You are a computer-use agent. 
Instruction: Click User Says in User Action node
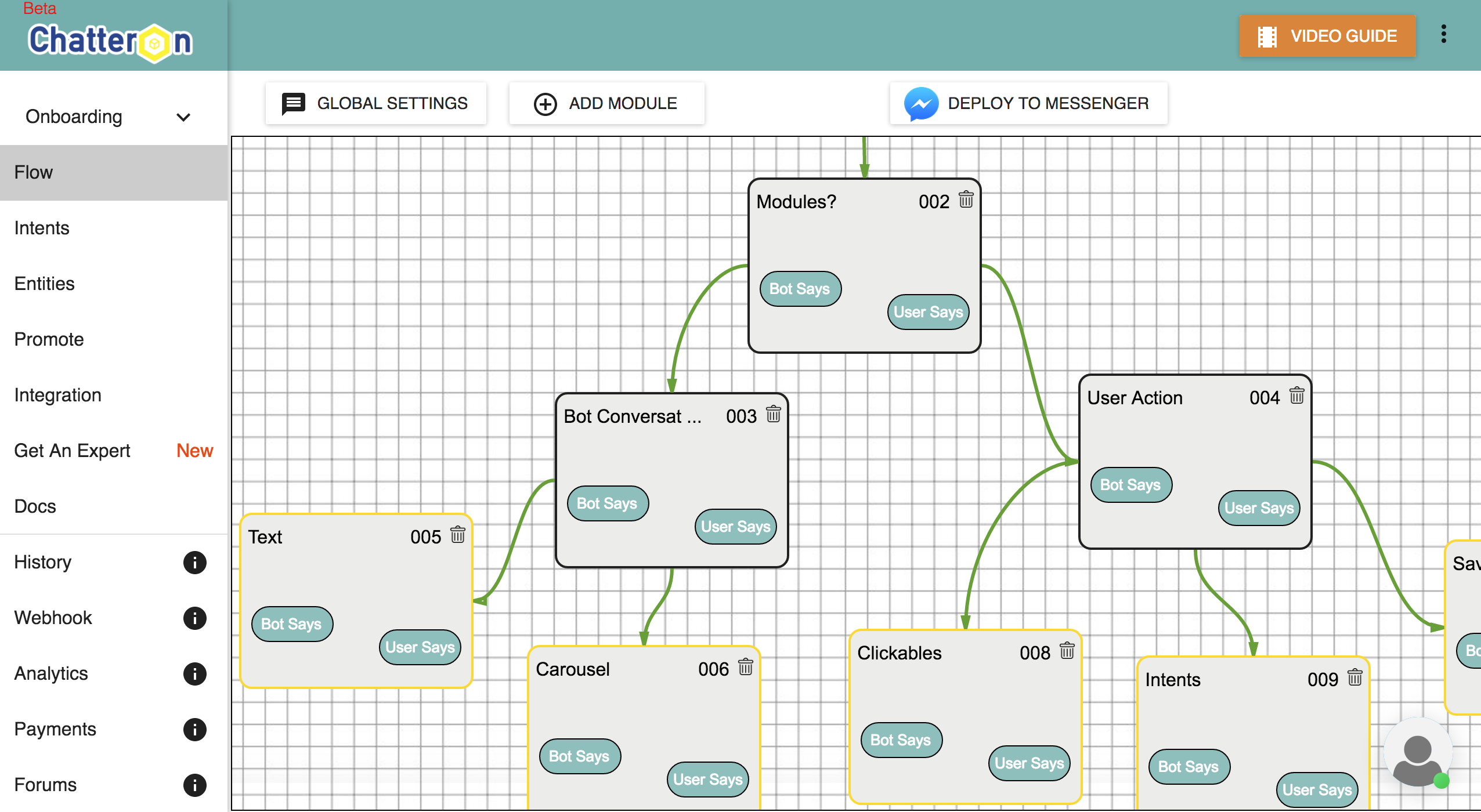[1258, 508]
